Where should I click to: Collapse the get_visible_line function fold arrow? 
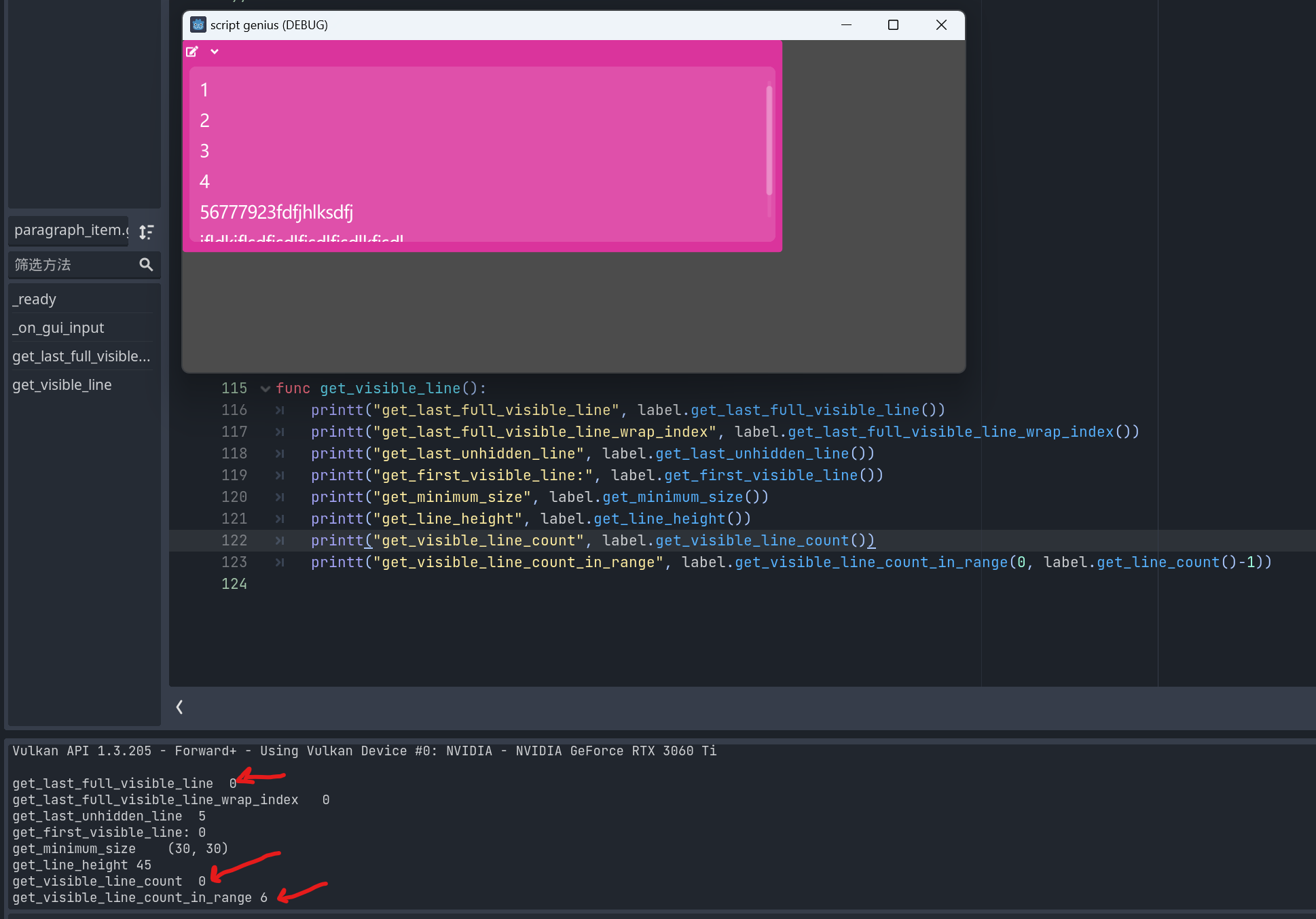pyautogui.click(x=265, y=389)
